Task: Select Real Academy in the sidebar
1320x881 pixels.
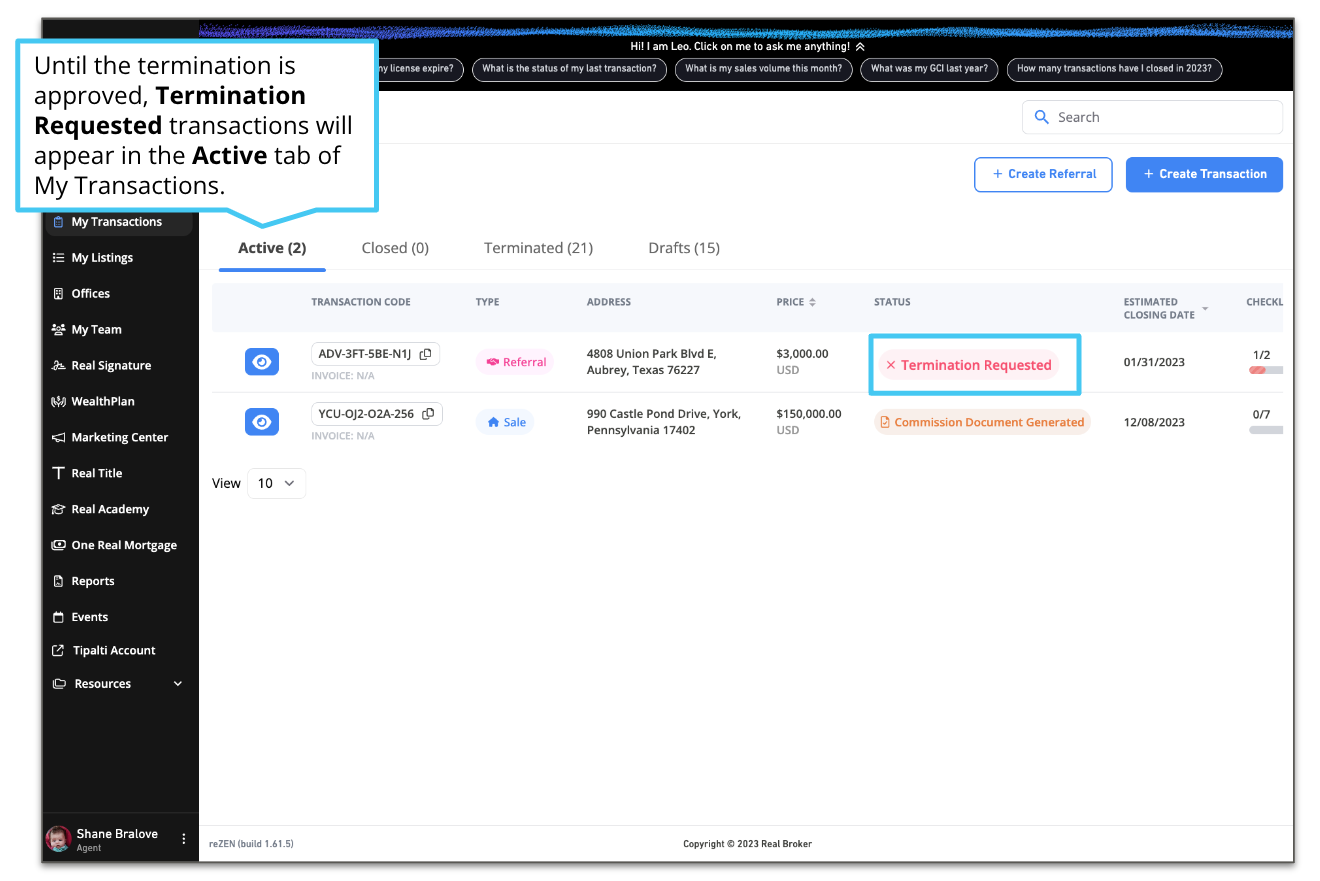Action: (x=110, y=509)
